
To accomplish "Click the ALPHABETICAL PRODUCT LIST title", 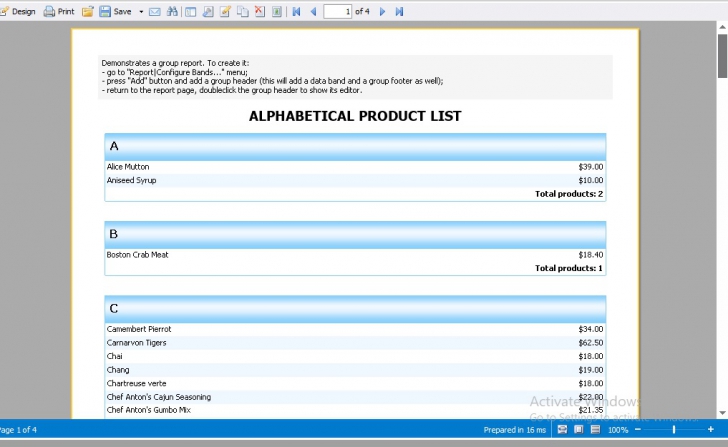I will coord(355,116).
